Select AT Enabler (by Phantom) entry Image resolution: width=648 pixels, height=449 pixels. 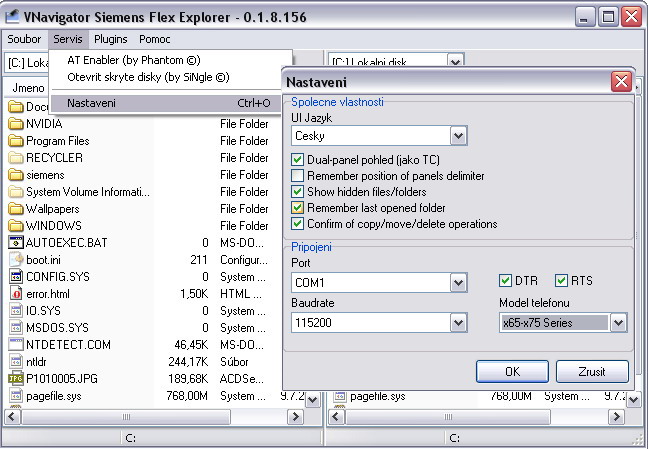[x=169, y=60]
